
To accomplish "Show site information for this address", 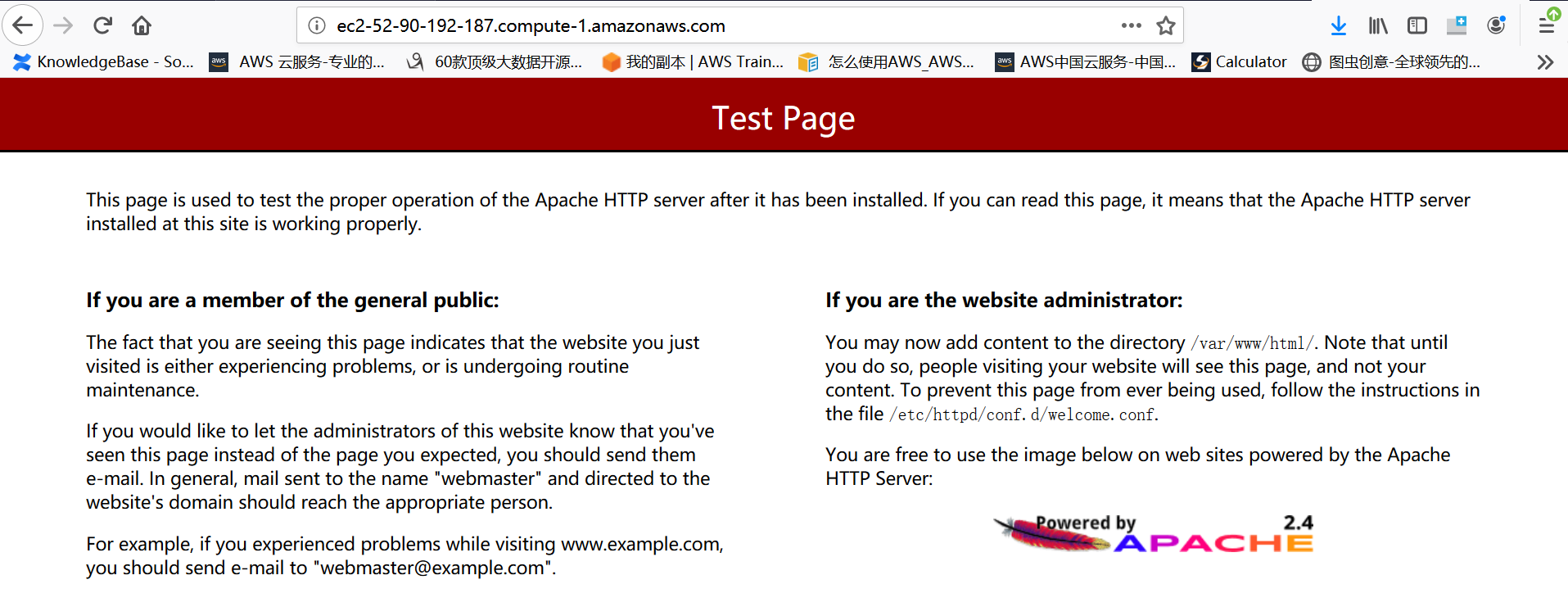I will coord(317,25).
